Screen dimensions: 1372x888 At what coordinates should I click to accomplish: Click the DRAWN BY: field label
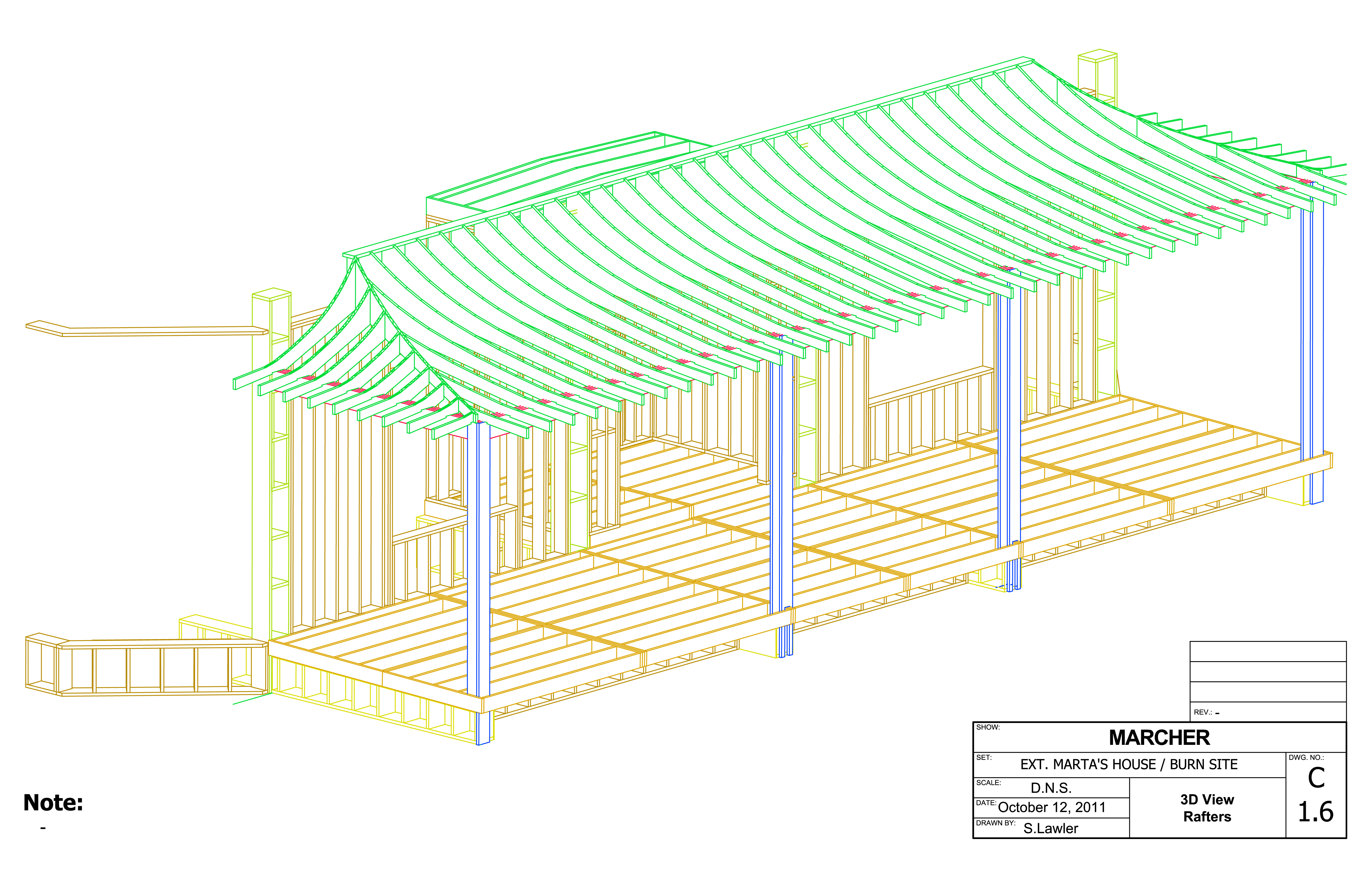[x=996, y=823]
